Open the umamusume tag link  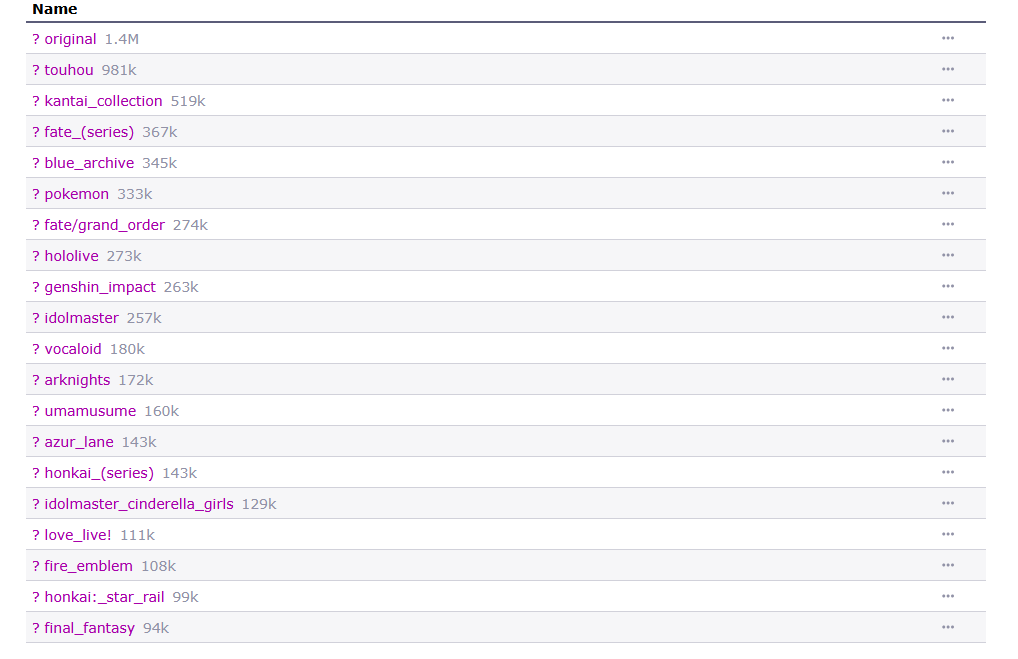pos(90,411)
